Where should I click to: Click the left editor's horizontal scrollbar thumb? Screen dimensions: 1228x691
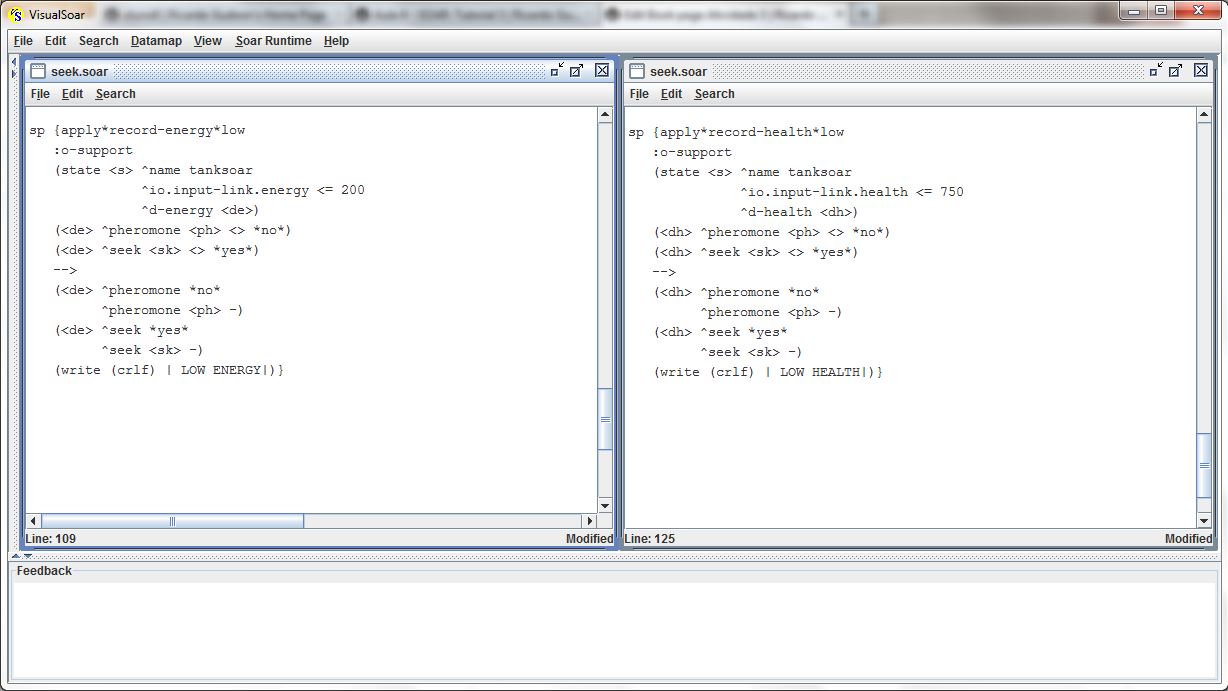click(172, 521)
